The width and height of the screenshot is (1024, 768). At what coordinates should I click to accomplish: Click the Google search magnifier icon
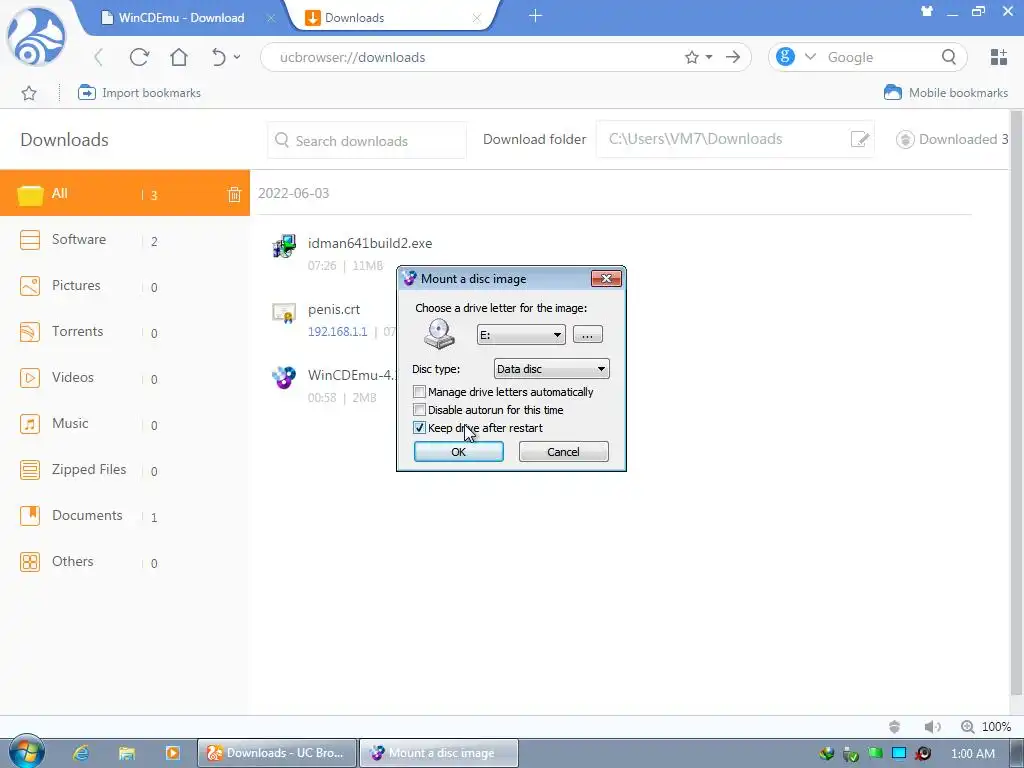(949, 57)
